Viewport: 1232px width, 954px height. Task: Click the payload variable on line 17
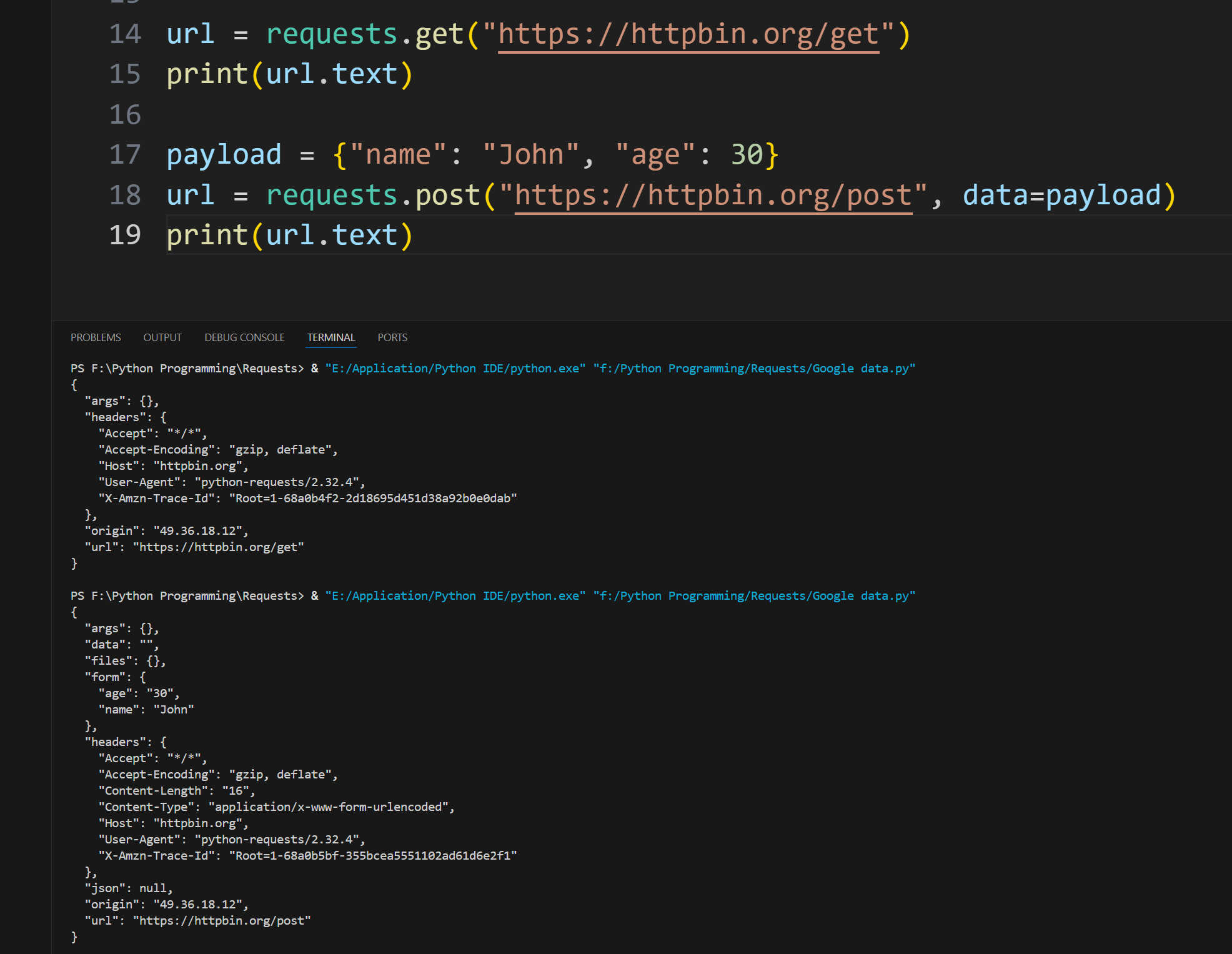pyautogui.click(x=224, y=154)
